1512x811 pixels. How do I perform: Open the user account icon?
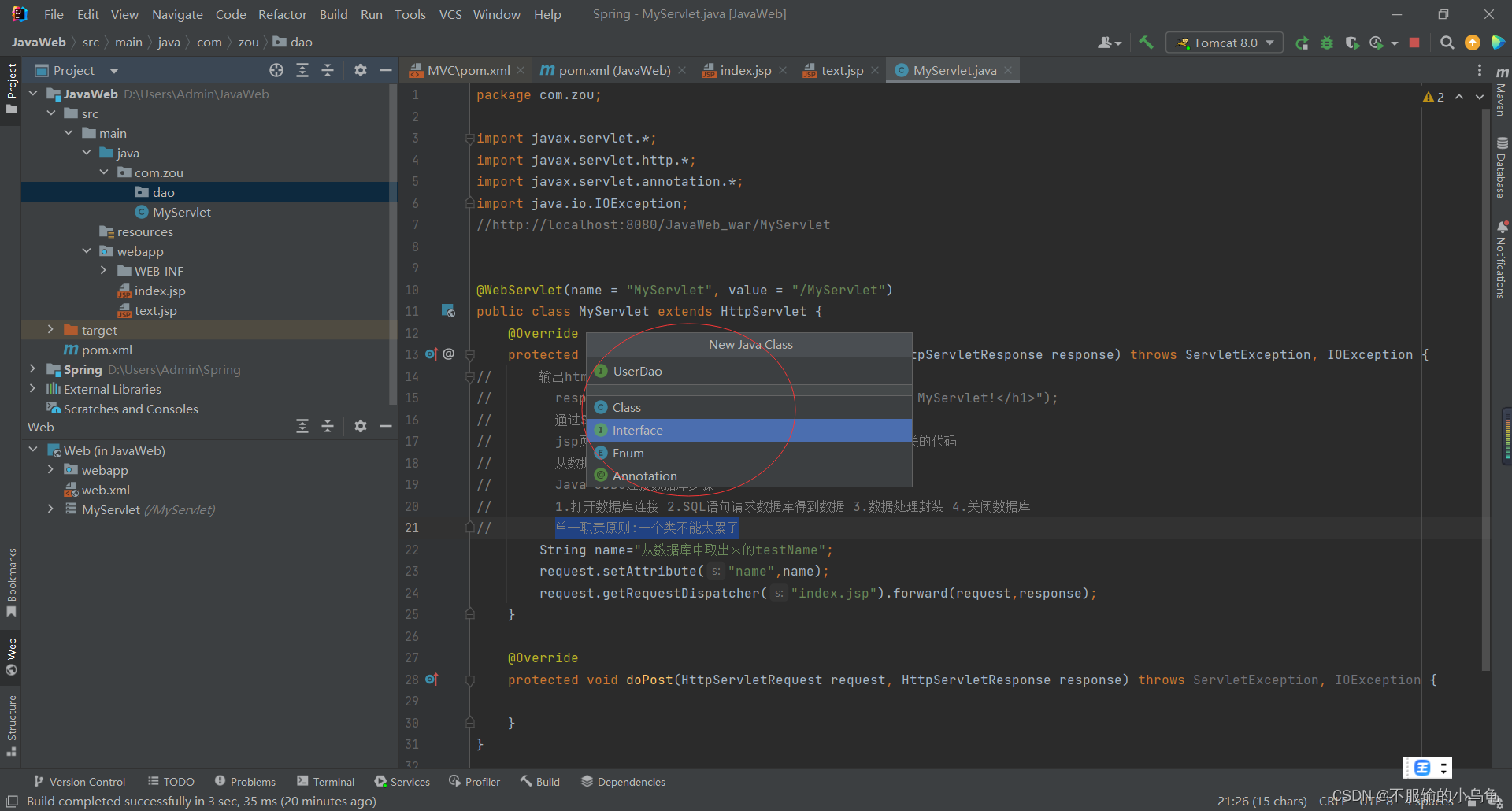pos(1109,43)
